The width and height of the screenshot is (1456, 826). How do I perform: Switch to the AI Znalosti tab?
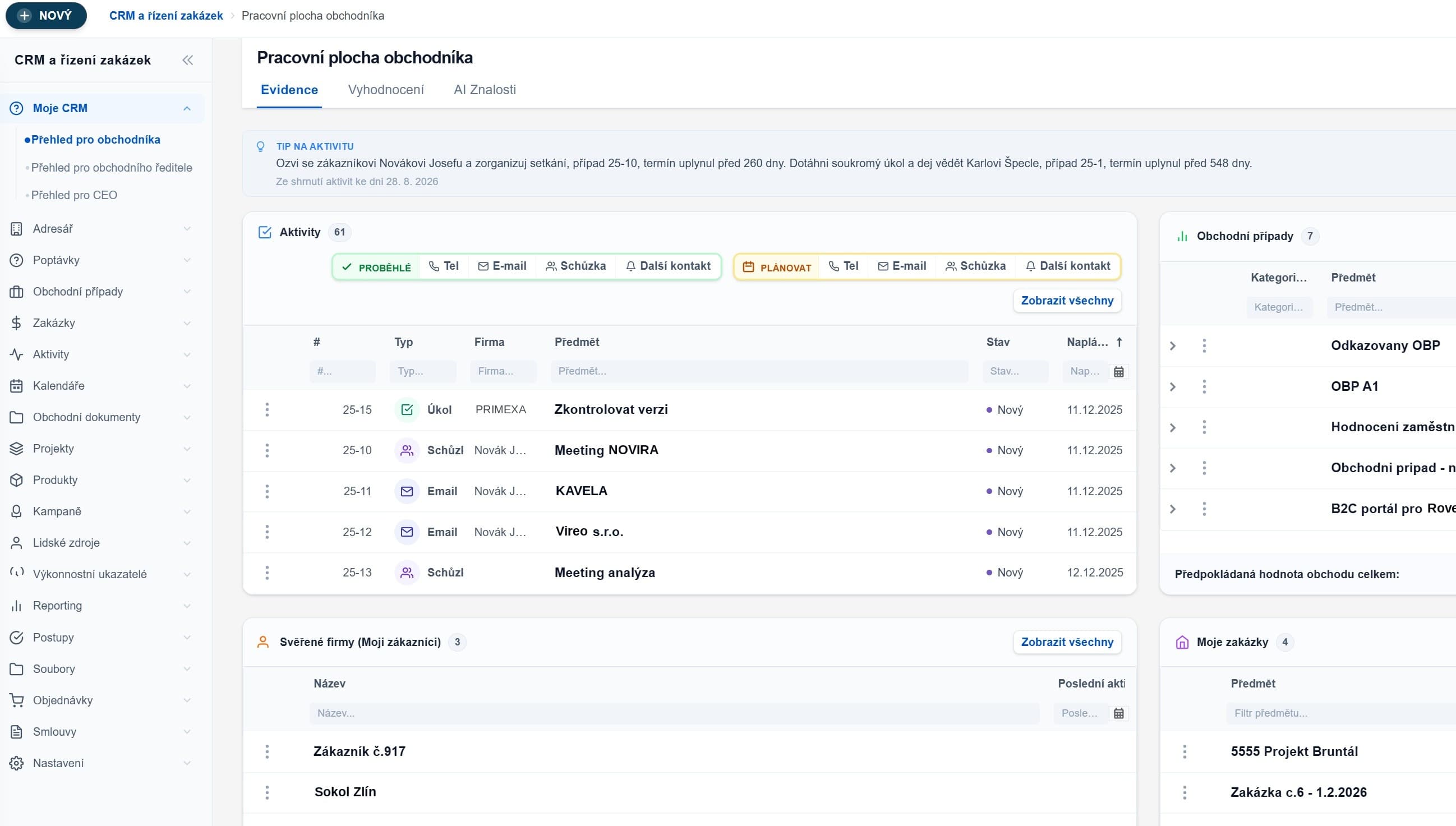coord(485,90)
